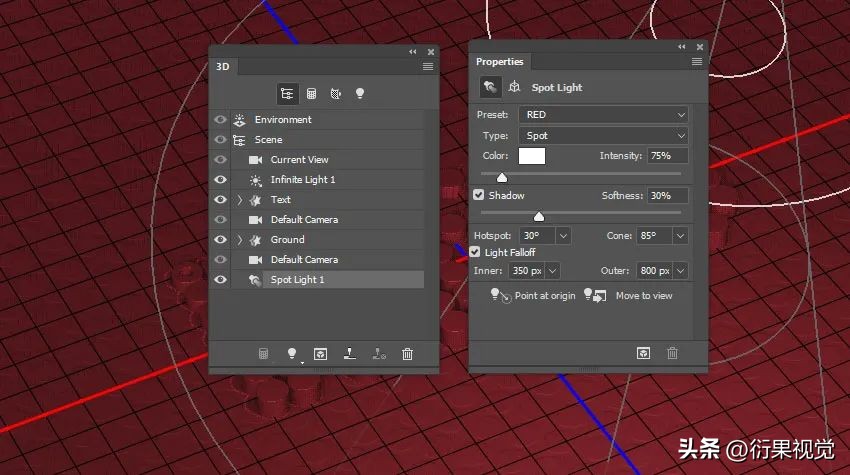Click Point at origin icon
Image resolution: width=850 pixels, height=475 pixels.
click(499, 296)
